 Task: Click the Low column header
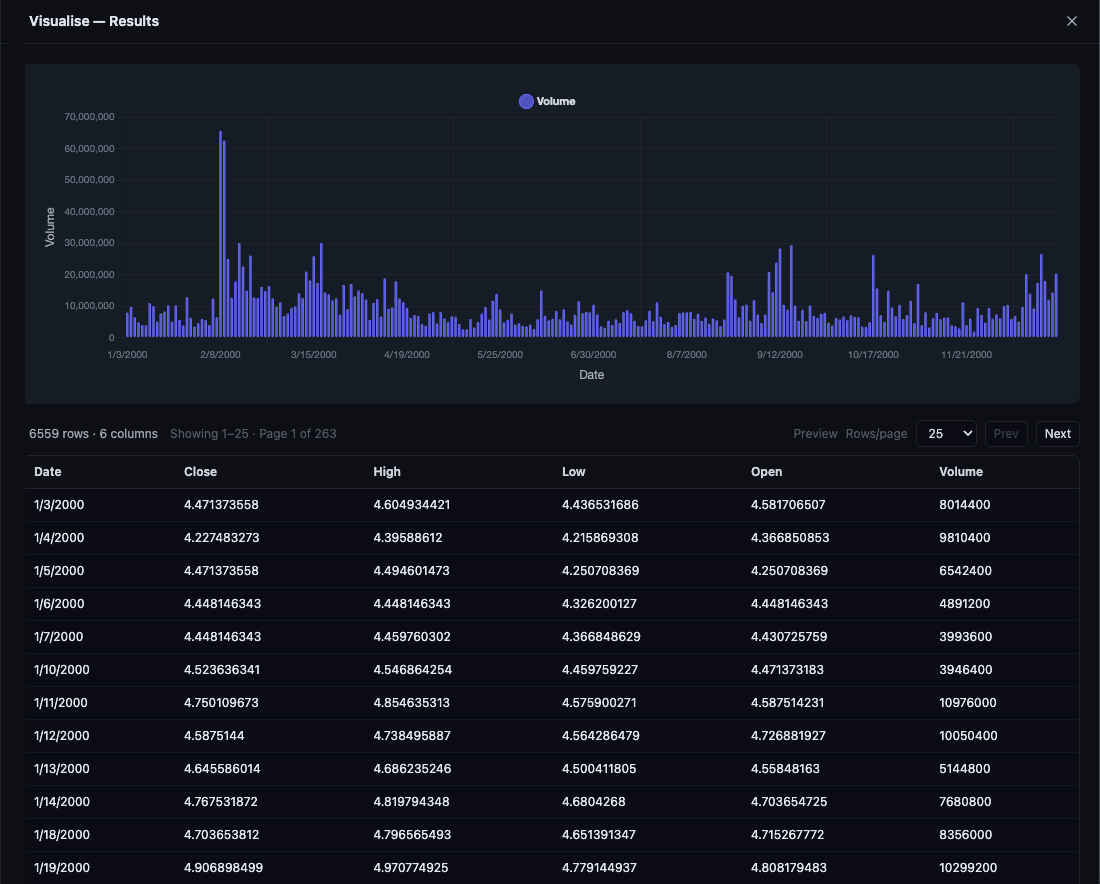tap(573, 471)
